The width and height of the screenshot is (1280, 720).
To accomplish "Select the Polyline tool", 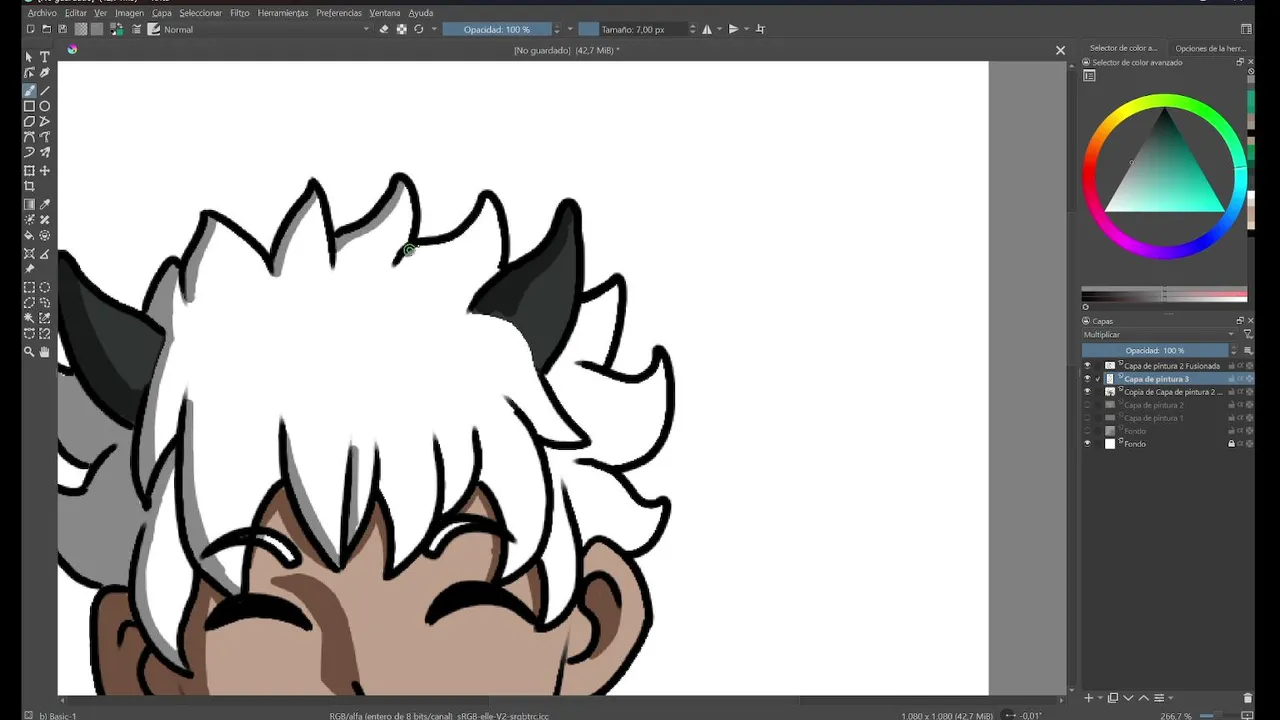I will click(x=45, y=121).
